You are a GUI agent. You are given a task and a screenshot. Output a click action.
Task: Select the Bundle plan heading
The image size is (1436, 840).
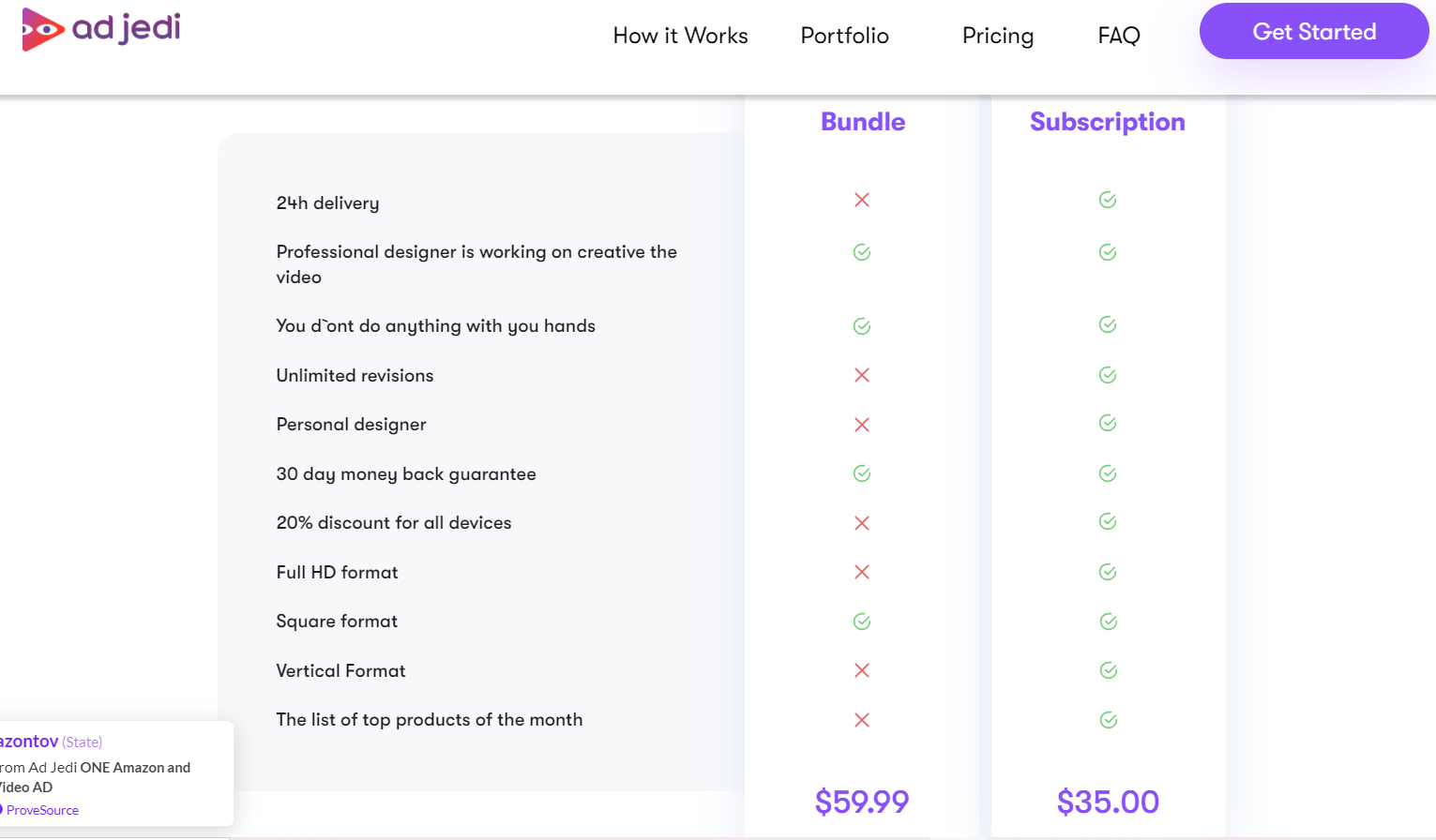(863, 122)
